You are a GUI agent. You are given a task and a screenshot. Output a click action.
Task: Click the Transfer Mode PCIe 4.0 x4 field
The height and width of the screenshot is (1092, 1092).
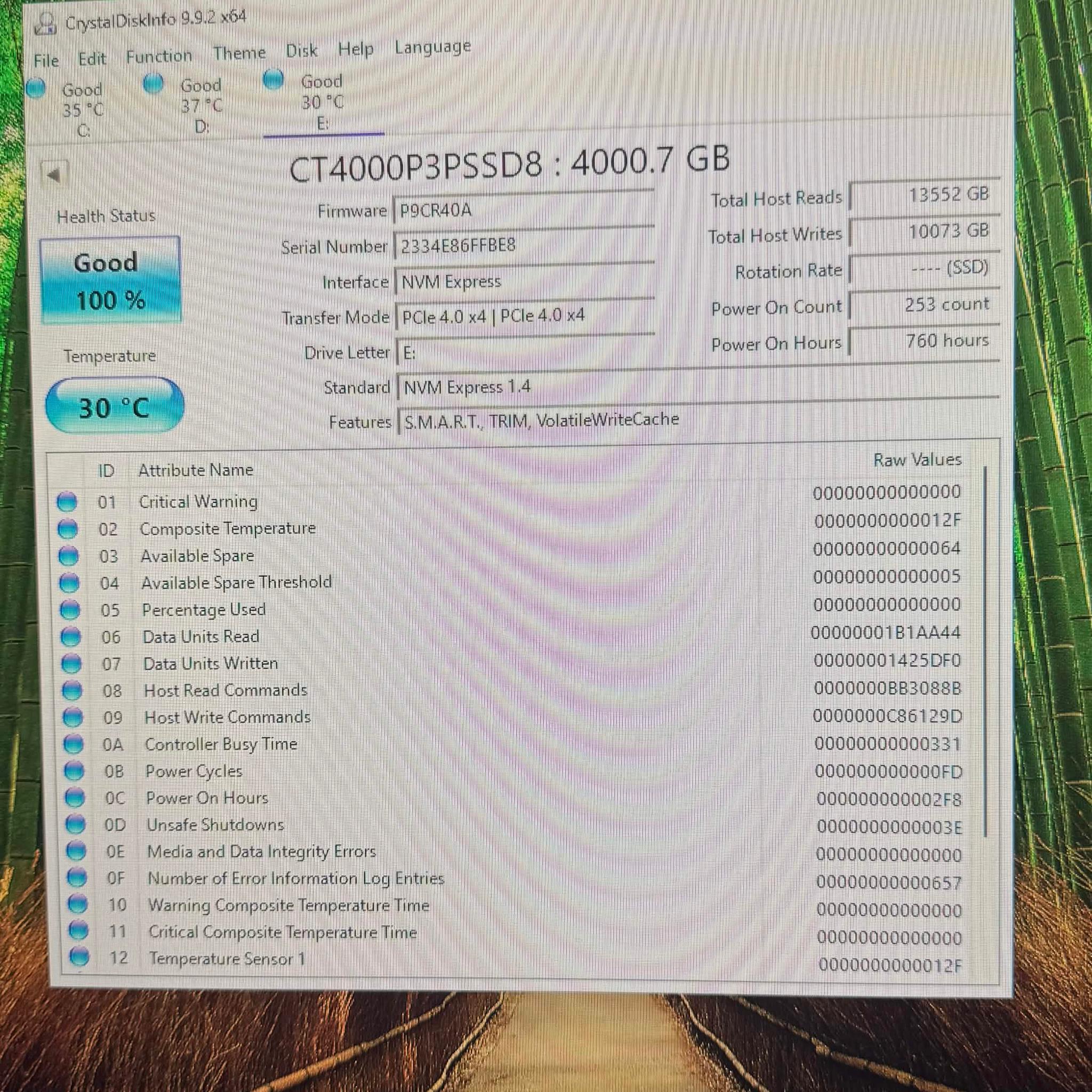tap(526, 316)
